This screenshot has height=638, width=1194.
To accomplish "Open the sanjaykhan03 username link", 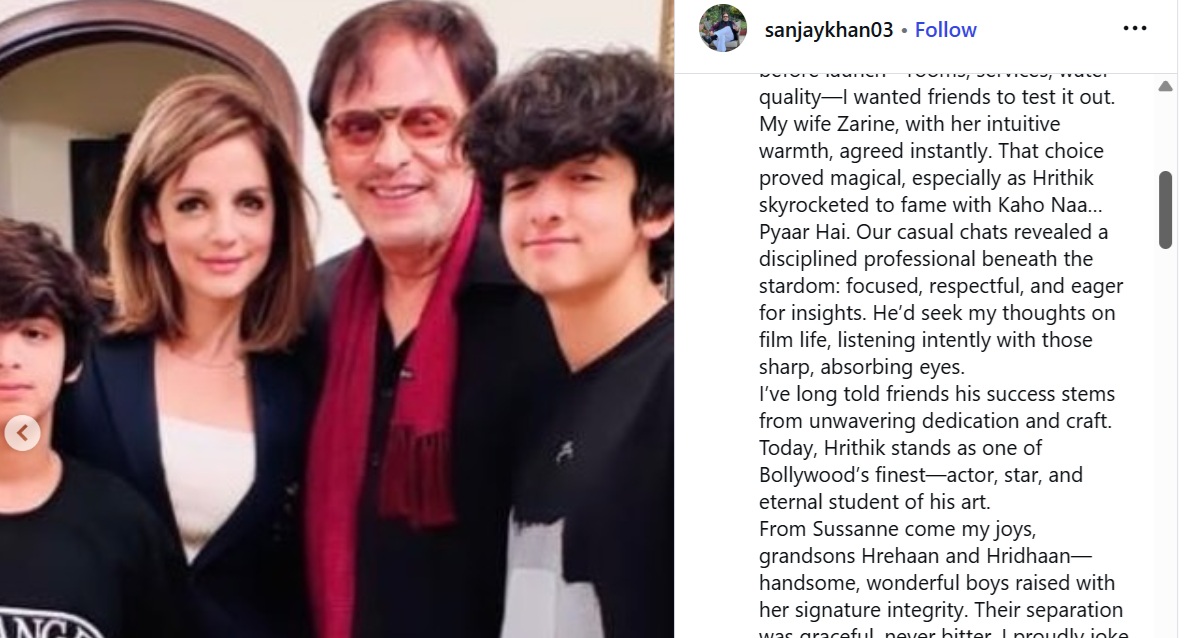I will (828, 30).
